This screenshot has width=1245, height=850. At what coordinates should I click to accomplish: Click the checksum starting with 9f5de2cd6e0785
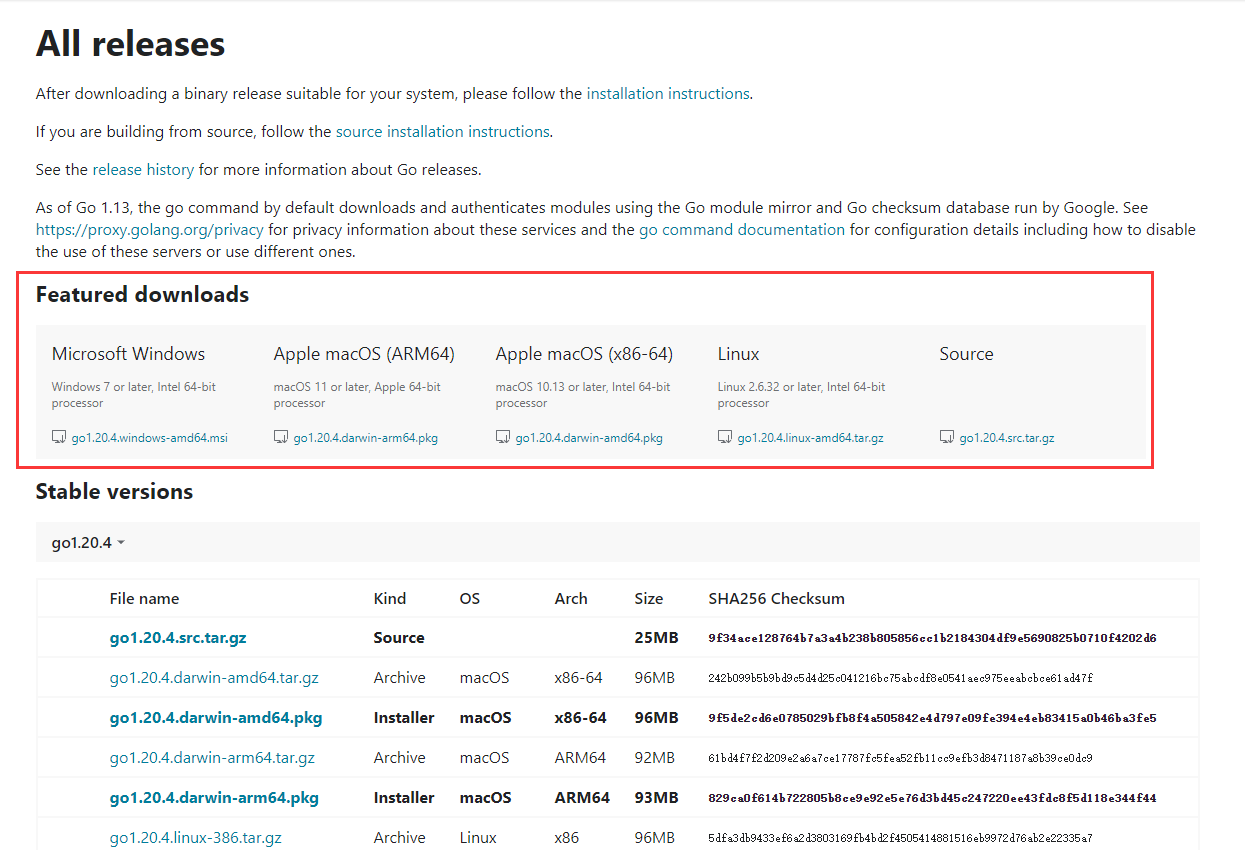point(932,717)
